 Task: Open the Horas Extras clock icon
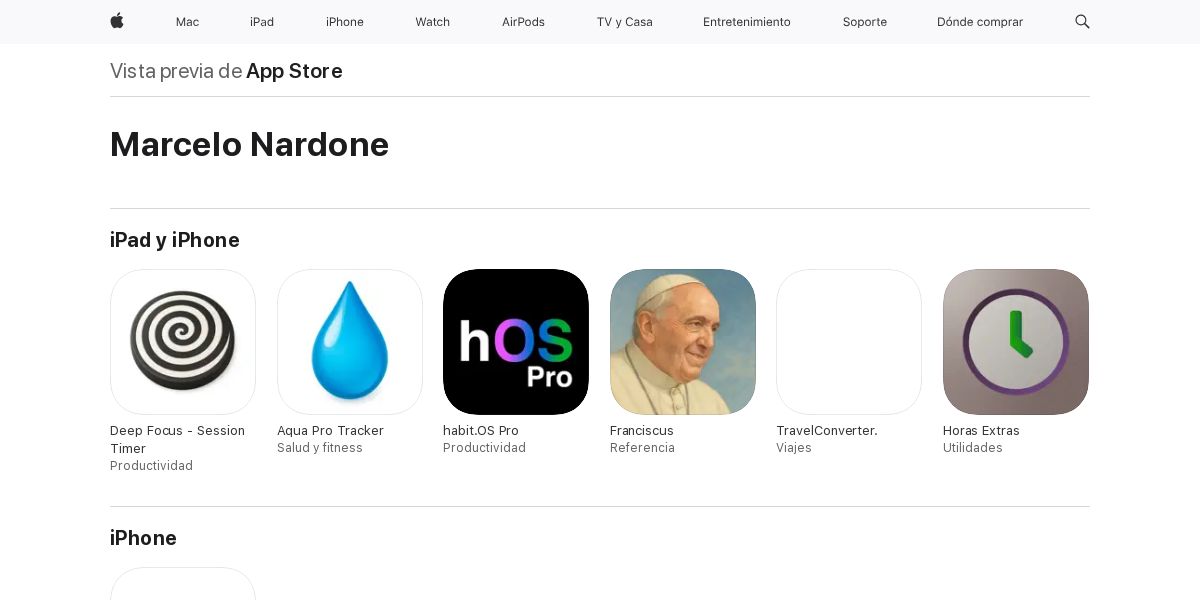tap(1016, 342)
